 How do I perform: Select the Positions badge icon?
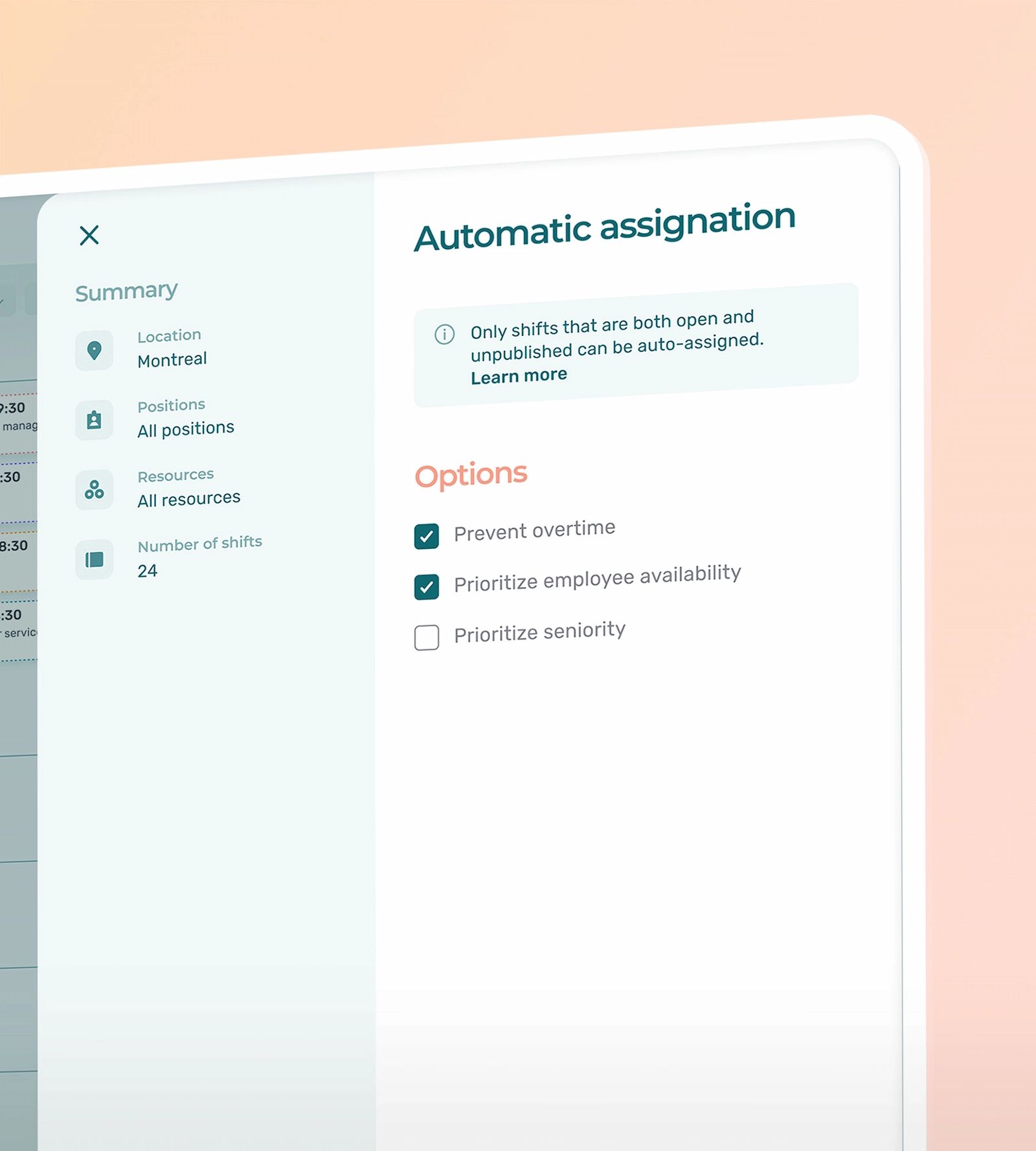click(94, 420)
